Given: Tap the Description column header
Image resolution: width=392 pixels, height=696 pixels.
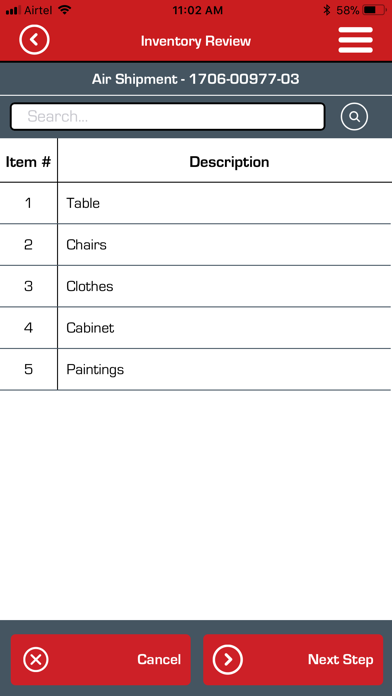Looking at the screenshot, I should (229, 162).
